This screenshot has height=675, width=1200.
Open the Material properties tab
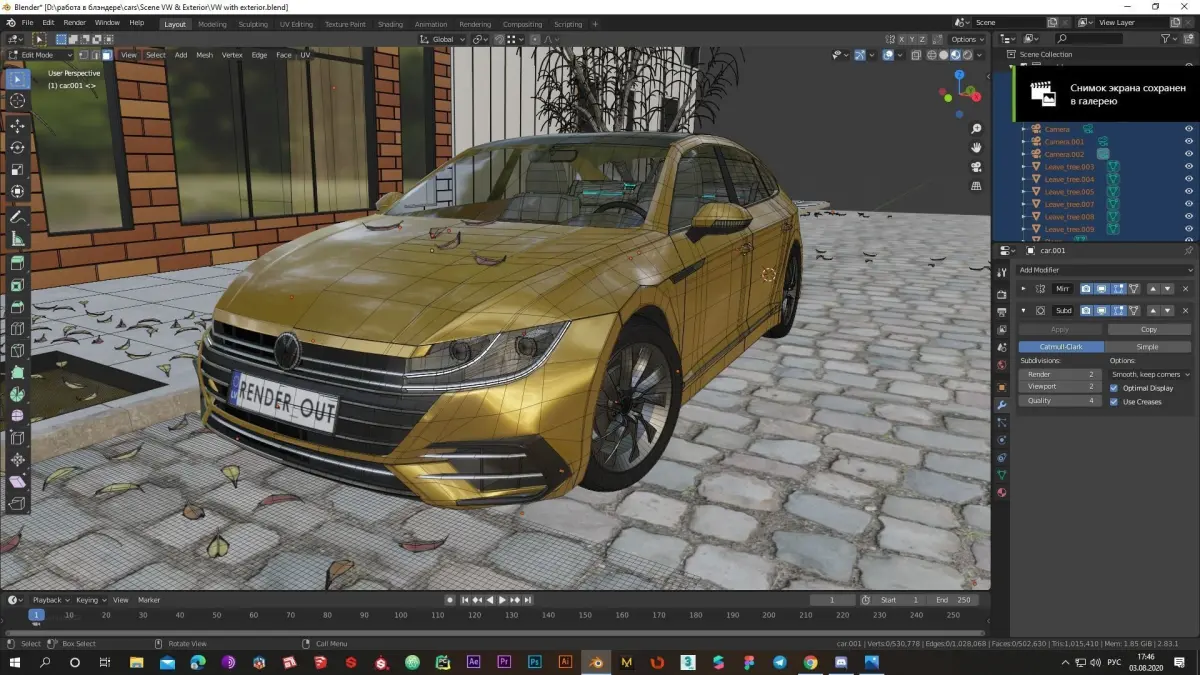click(x=1001, y=493)
